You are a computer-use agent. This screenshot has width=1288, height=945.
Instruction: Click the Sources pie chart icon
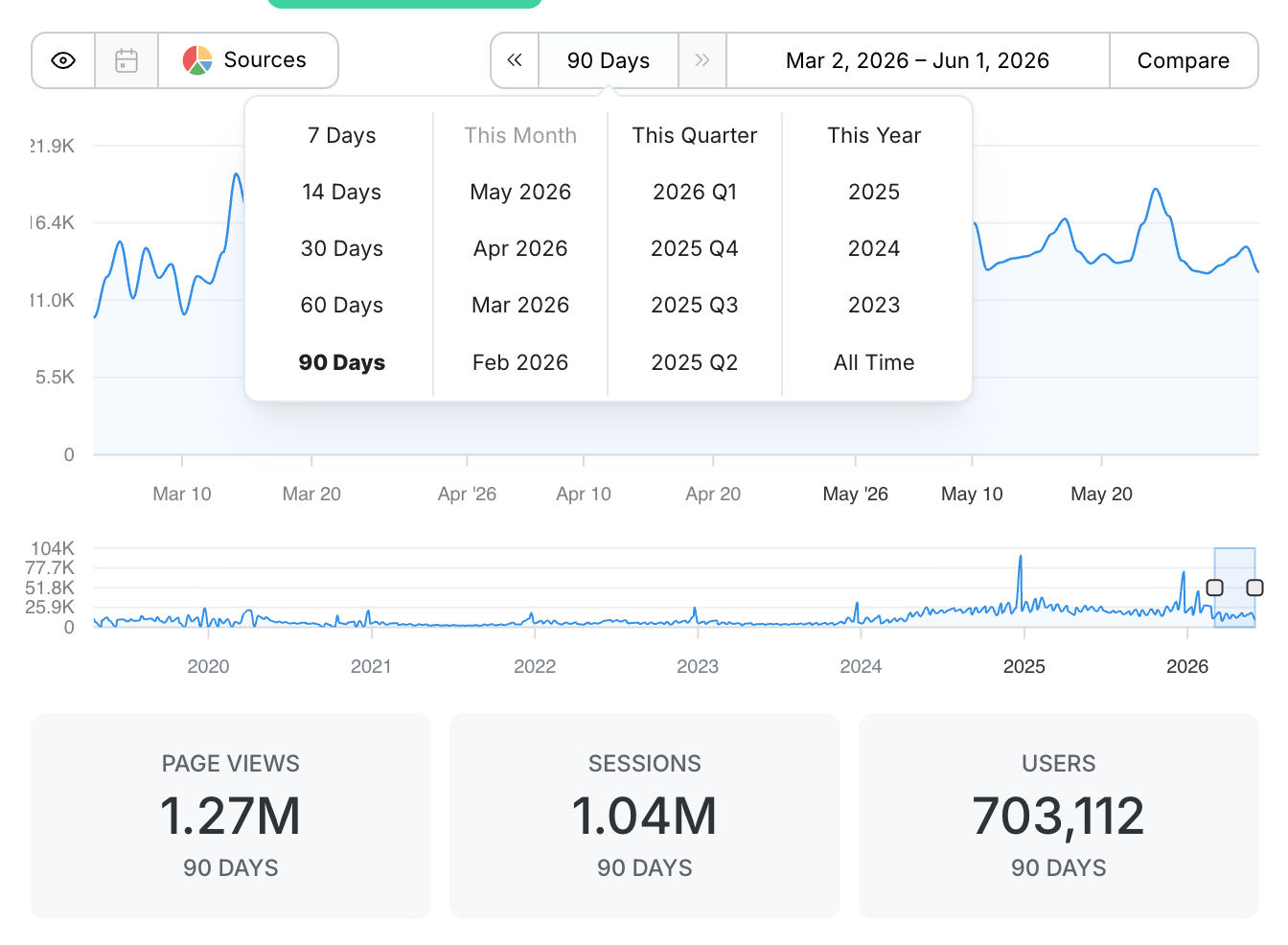point(197,60)
